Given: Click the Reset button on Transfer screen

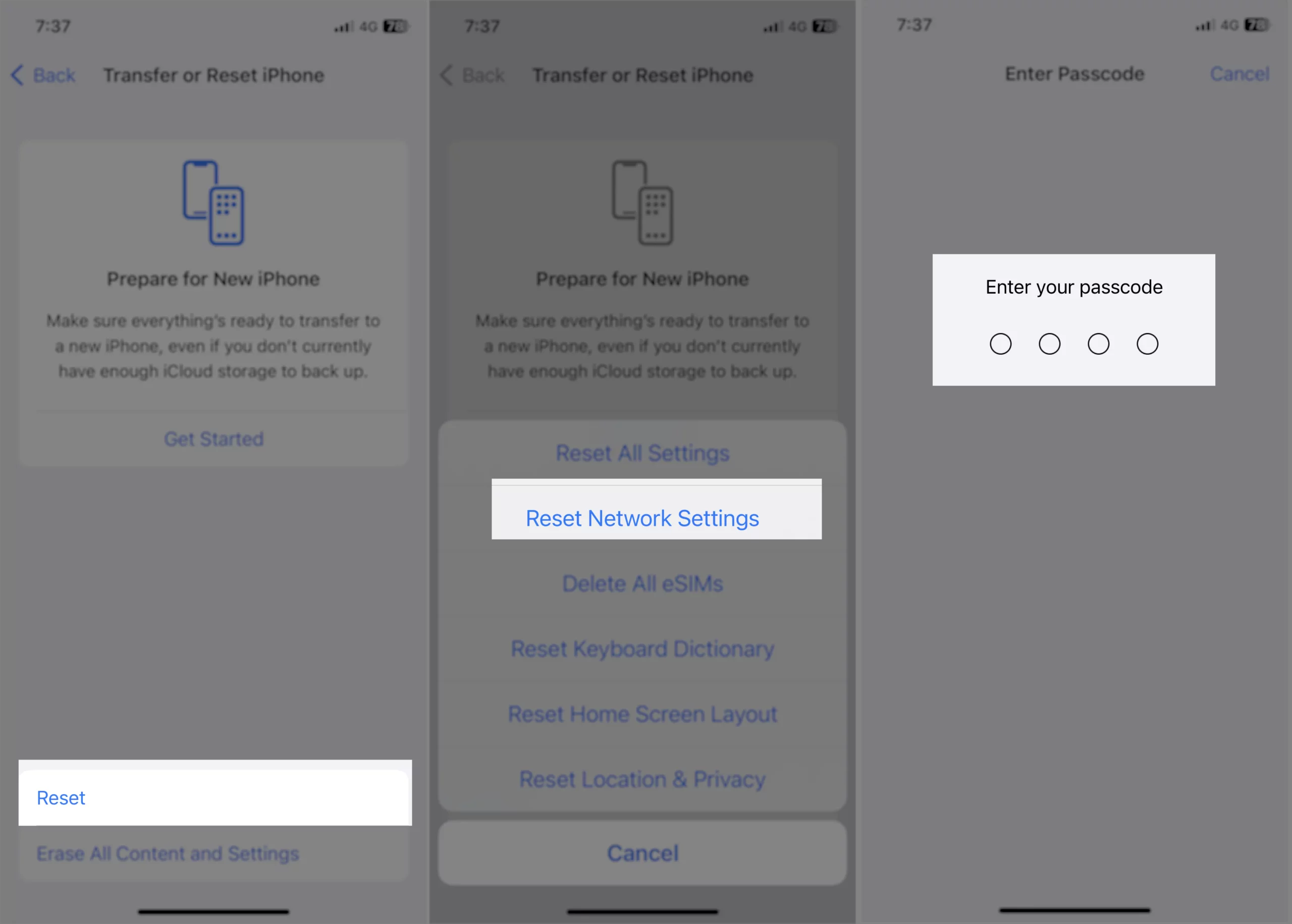Looking at the screenshot, I should click(x=214, y=796).
